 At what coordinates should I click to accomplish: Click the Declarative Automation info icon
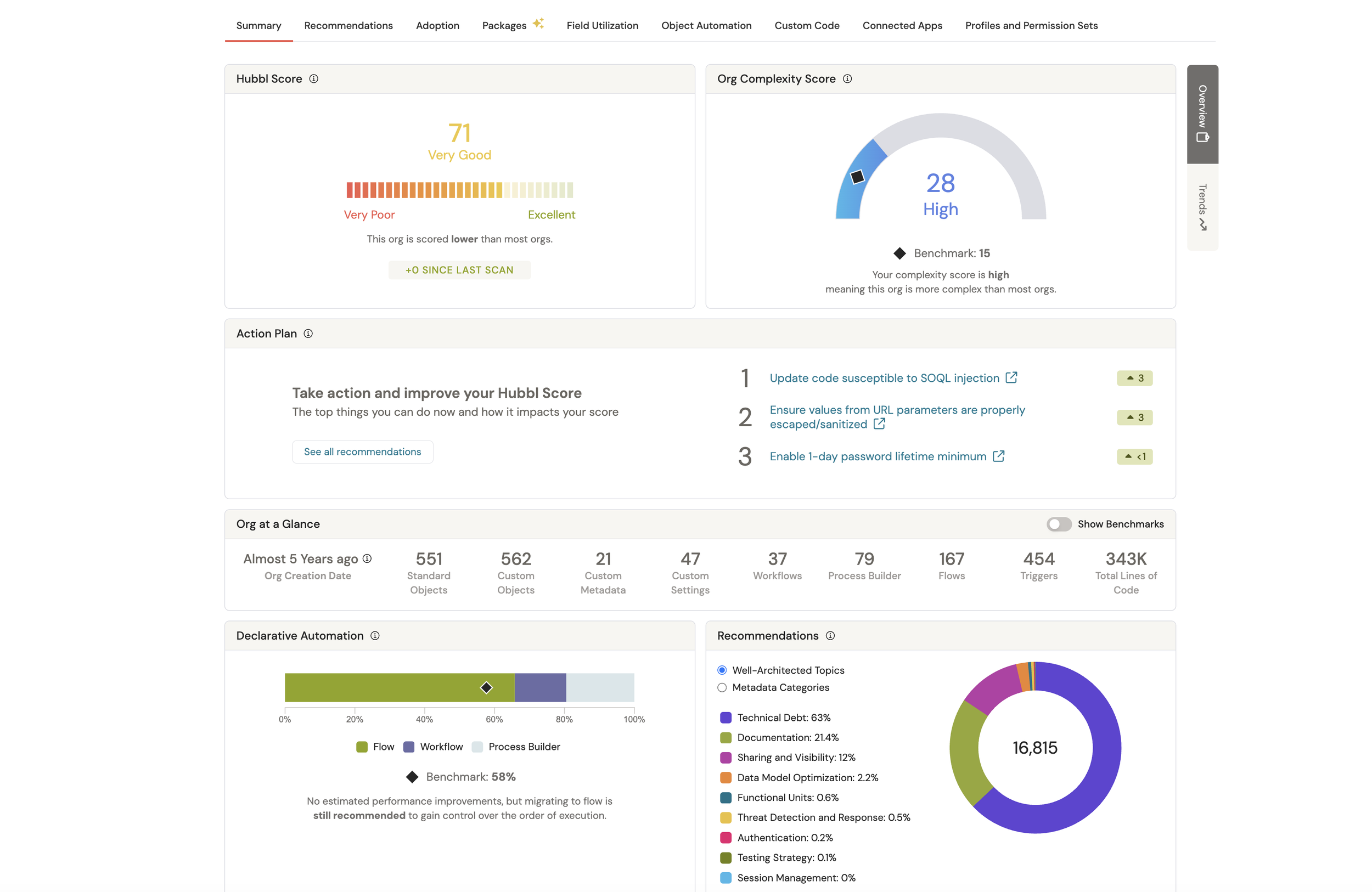(x=375, y=636)
